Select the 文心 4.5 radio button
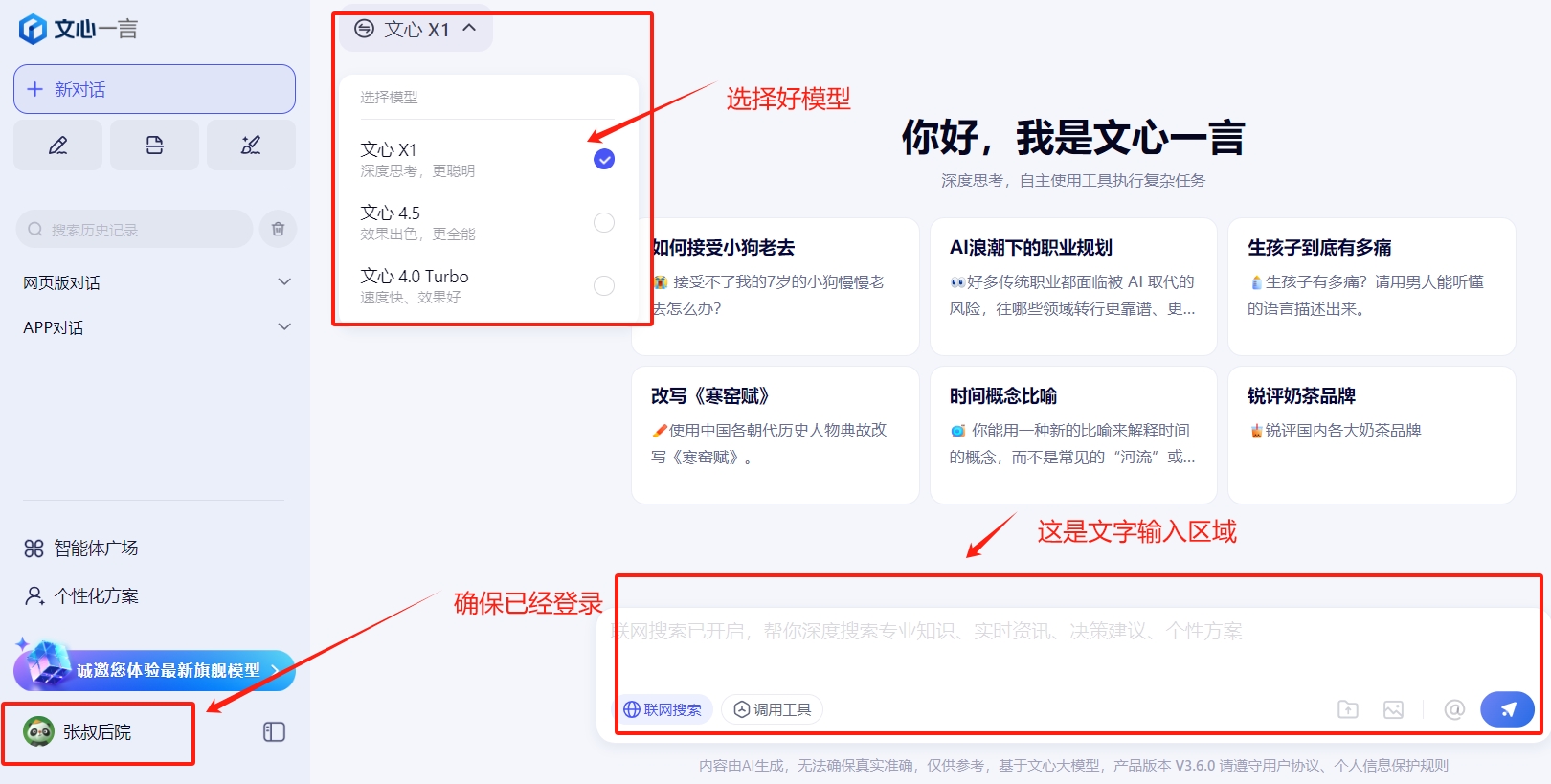This screenshot has width=1551, height=784. coord(604,222)
